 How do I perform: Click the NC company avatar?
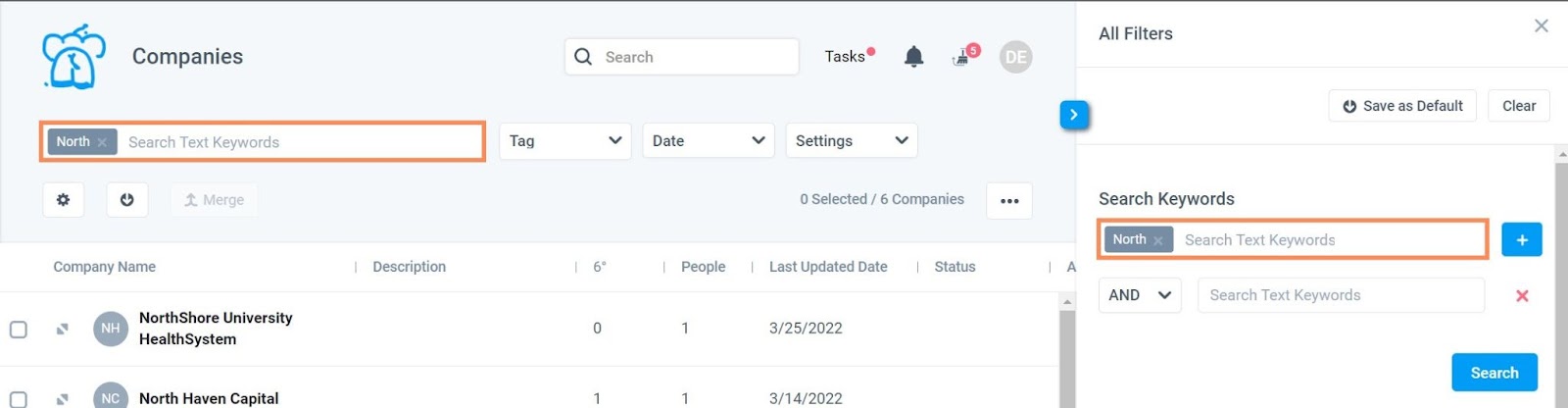click(111, 397)
